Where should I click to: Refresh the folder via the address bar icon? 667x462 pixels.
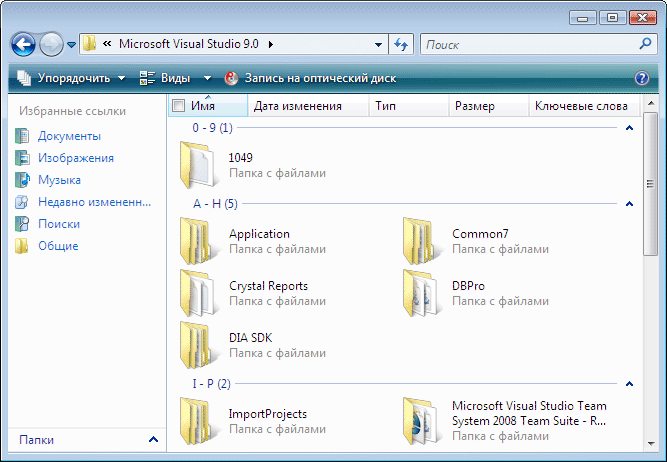coord(401,44)
